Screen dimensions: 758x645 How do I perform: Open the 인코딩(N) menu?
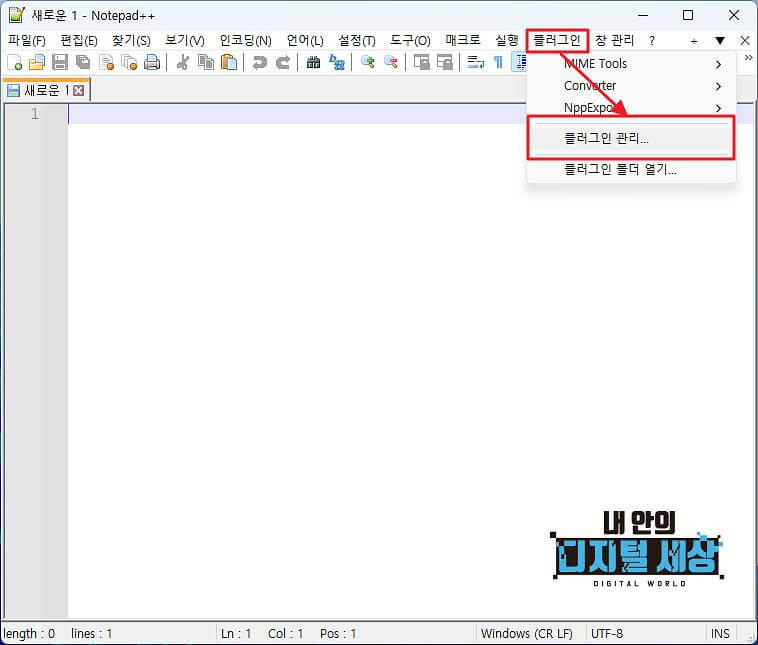pyautogui.click(x=246, y=41)
